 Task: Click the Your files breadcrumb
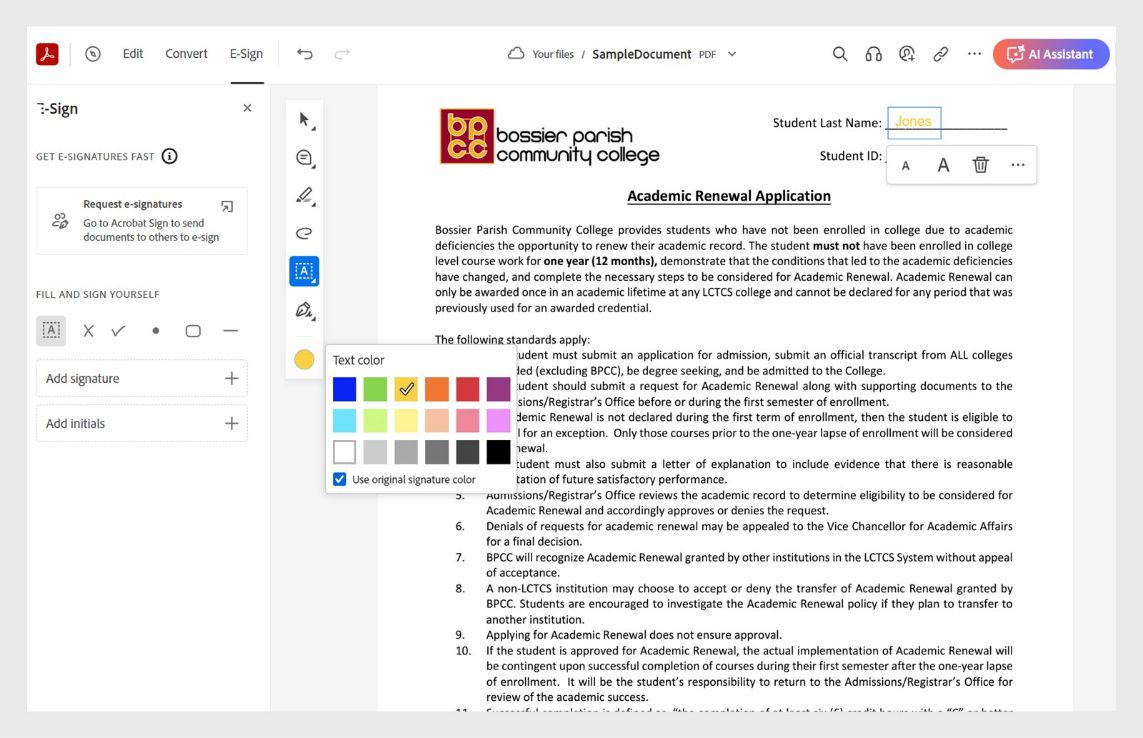553,54
